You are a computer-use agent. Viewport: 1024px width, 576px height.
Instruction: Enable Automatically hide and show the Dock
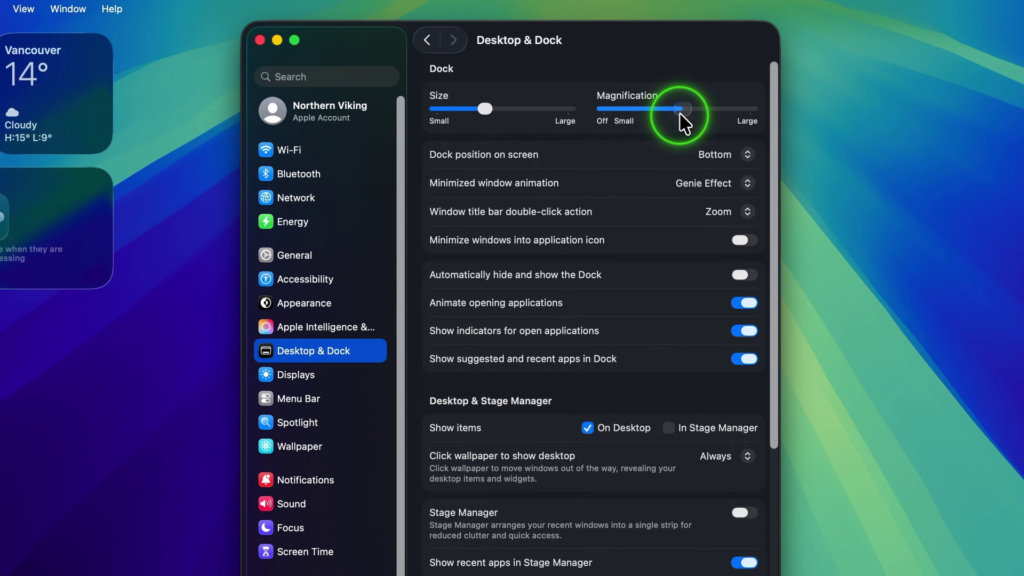point(744,275)
